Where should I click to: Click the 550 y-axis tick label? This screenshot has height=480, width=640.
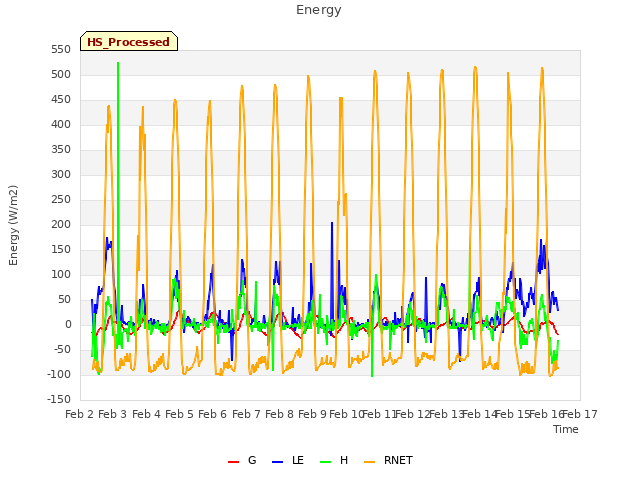61,49
